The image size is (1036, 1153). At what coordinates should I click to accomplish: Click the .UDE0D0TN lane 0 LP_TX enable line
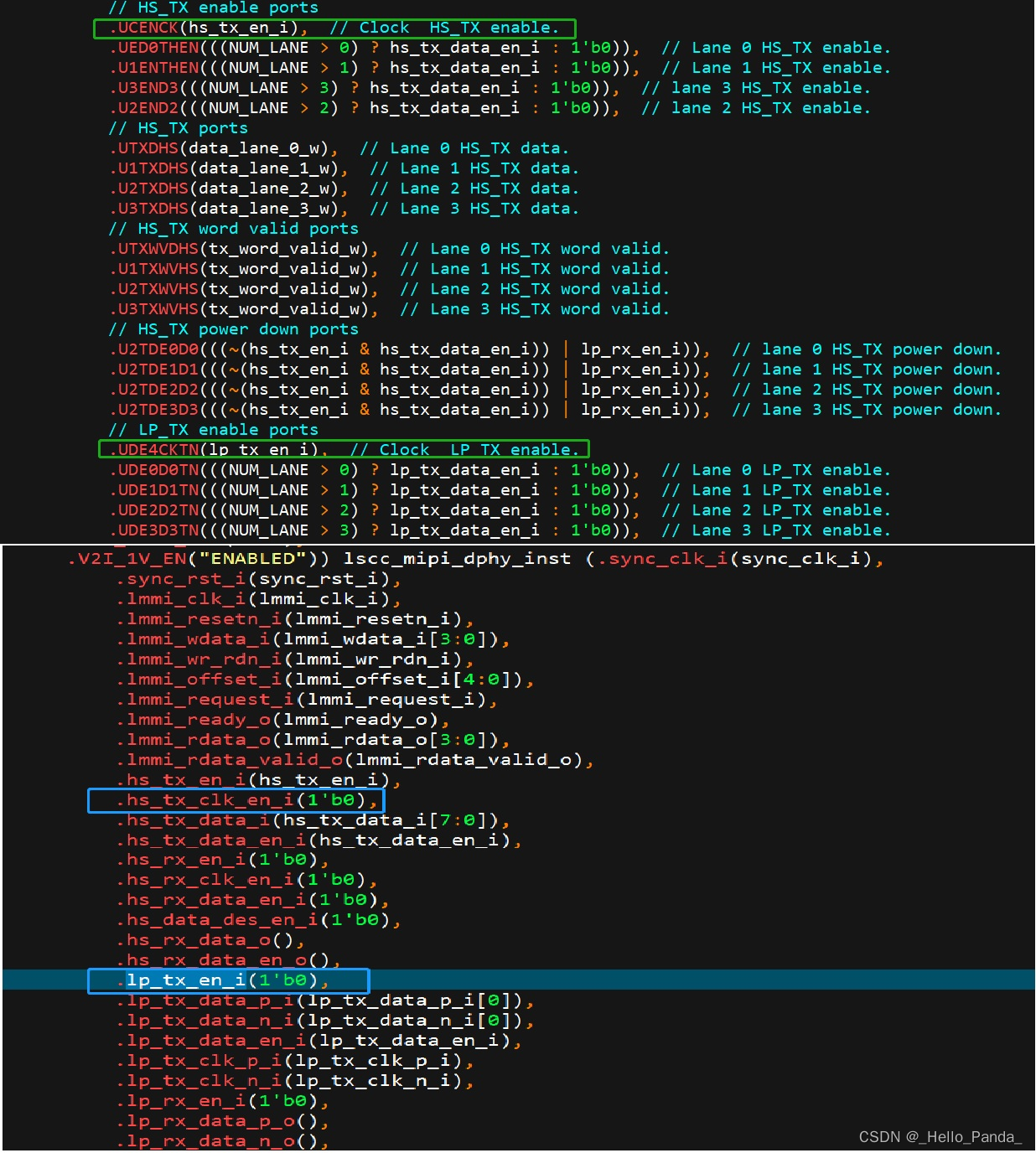click(500, 470)
